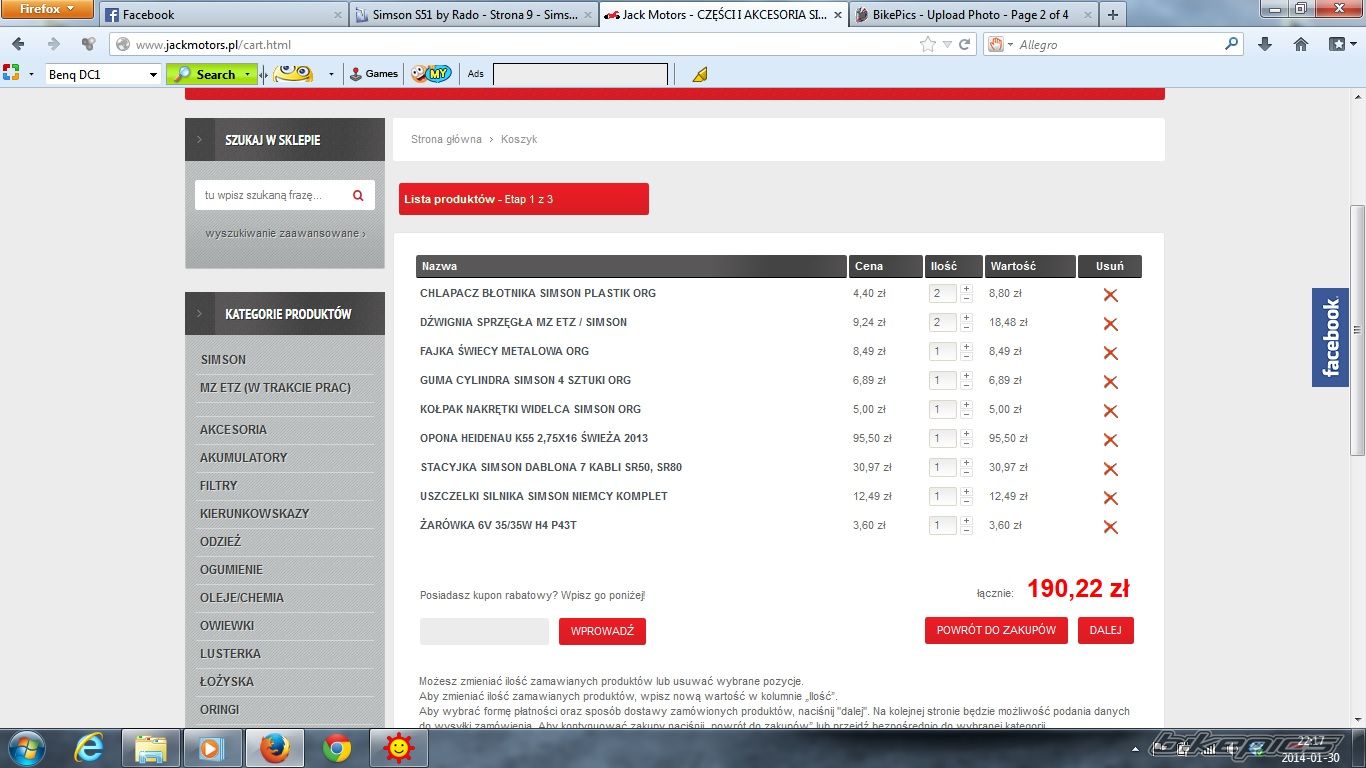1366x768 pixels.
Task: Switch to the BikePics Upload Photo tab
Action: (x=972, y=15)
